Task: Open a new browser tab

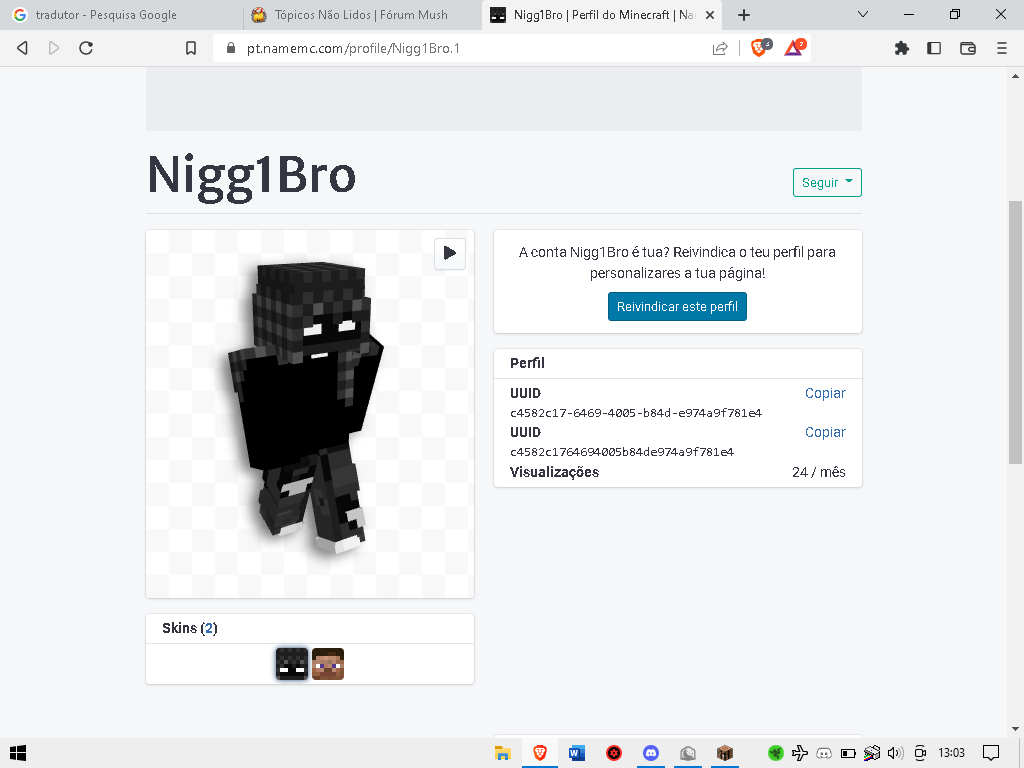Action: pyautogui.click(x=743, y=14)
